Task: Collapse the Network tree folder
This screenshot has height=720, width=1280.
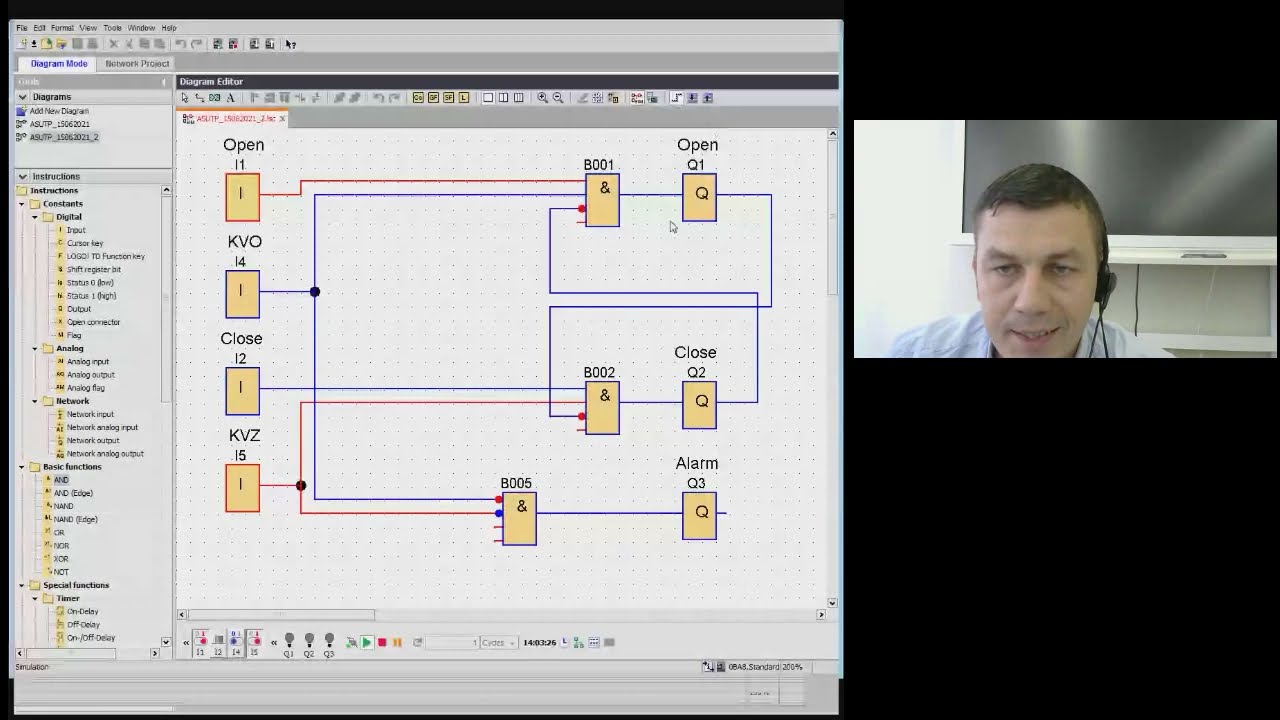Action: pos(35,401)
